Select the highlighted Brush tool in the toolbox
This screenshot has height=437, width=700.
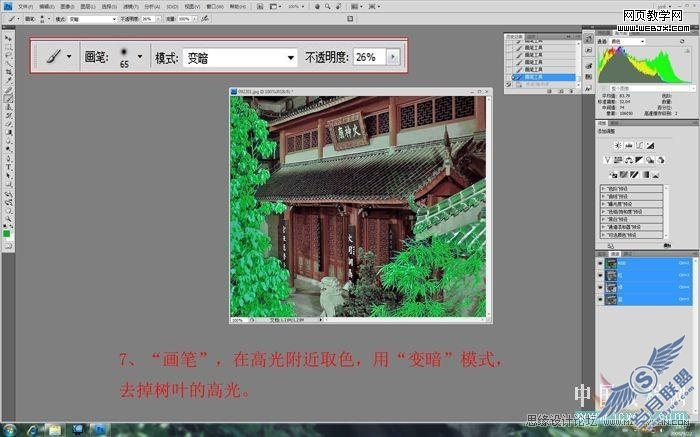pyautogui.click(x=8, y=99)
